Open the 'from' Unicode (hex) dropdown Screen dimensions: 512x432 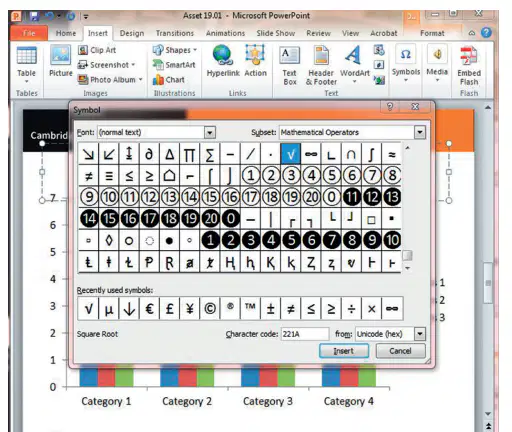point(420,334)
